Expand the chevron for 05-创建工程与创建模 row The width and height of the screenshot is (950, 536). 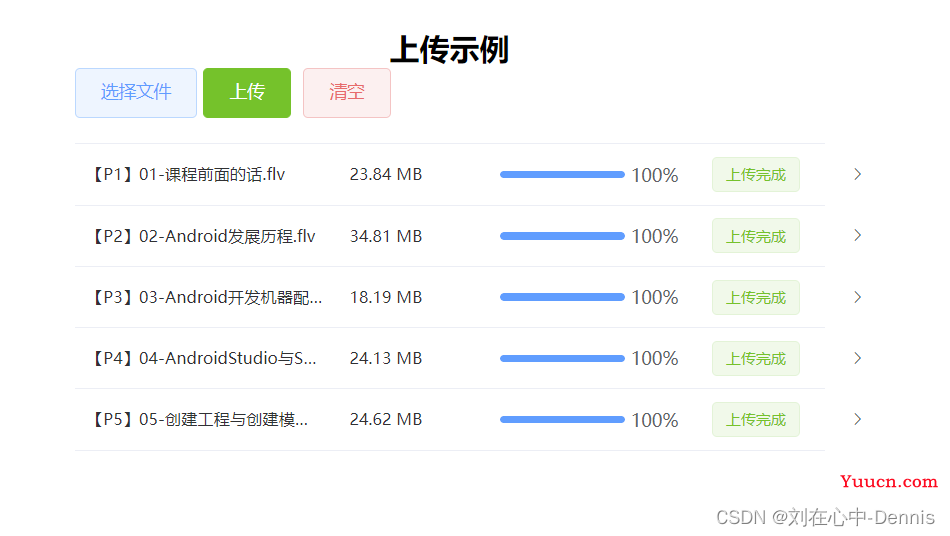click(x=857, y=420)
